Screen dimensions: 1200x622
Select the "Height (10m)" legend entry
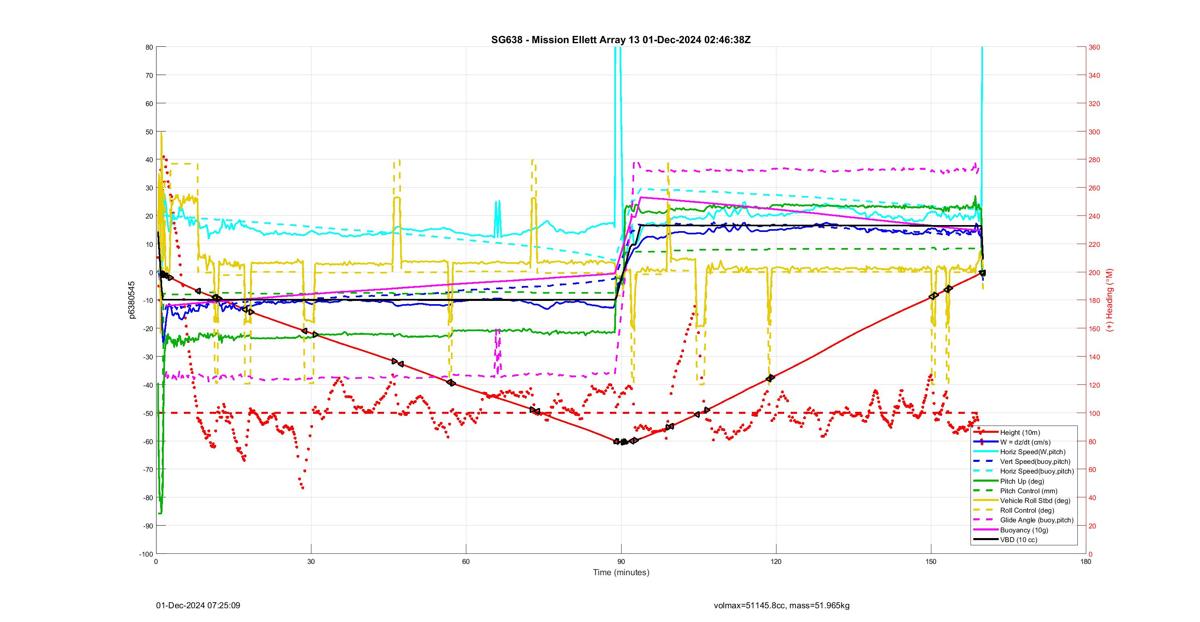pyautogui.click(x=1020, y=432)
